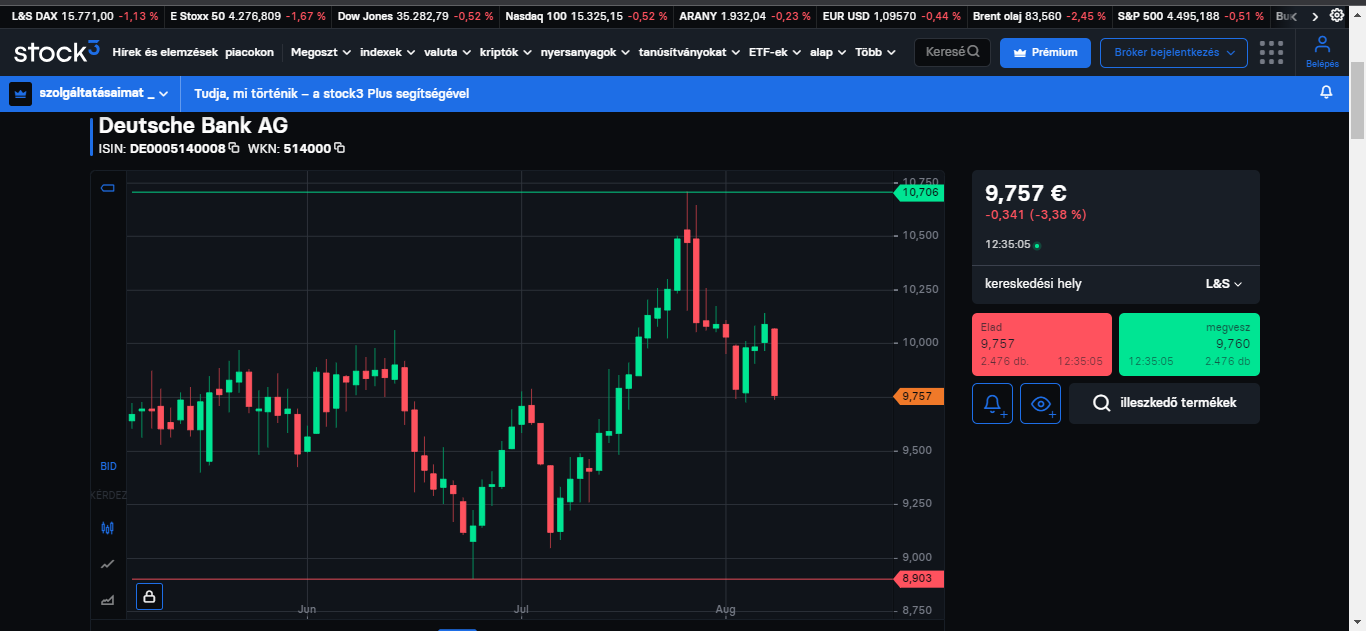Expand the indexek menu
The width and height of the screenshot is (1366, 631).
(x=387, y=52)
